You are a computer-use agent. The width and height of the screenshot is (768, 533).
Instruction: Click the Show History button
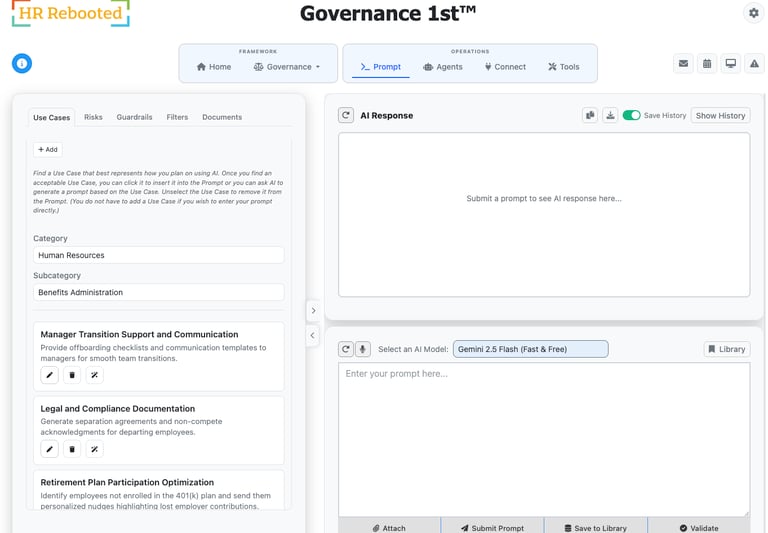720,116
